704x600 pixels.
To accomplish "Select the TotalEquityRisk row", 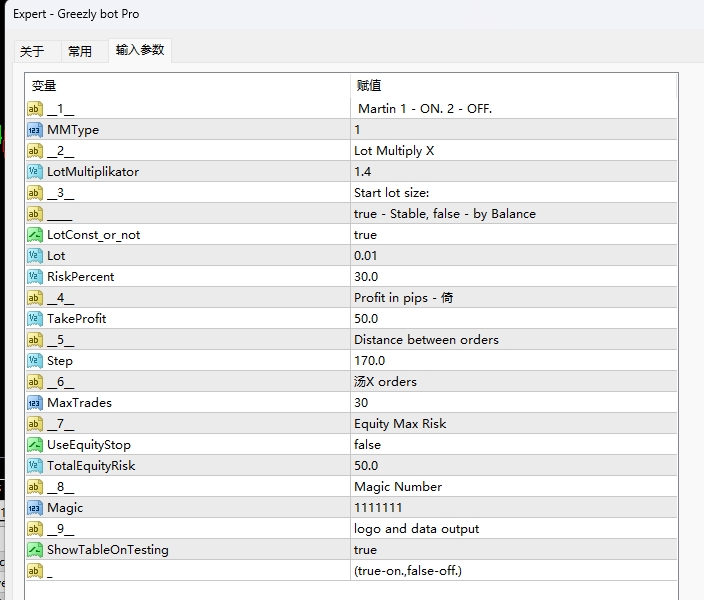I will 91,466.
